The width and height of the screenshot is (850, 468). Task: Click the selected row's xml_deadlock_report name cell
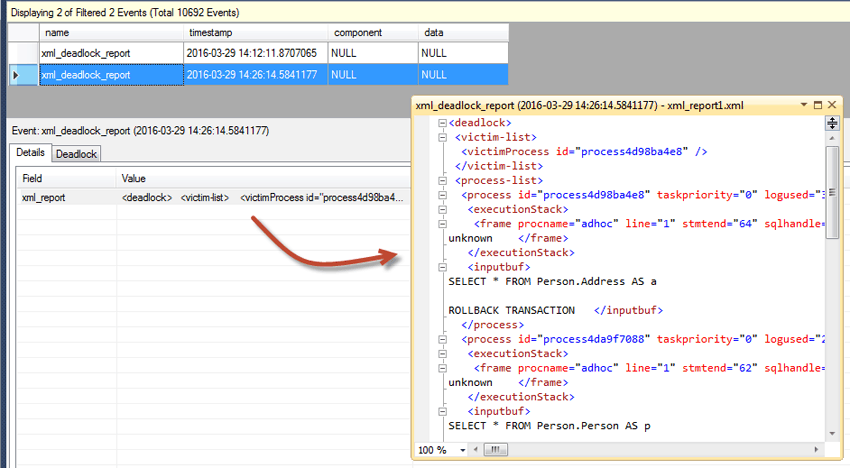[111, 75]
